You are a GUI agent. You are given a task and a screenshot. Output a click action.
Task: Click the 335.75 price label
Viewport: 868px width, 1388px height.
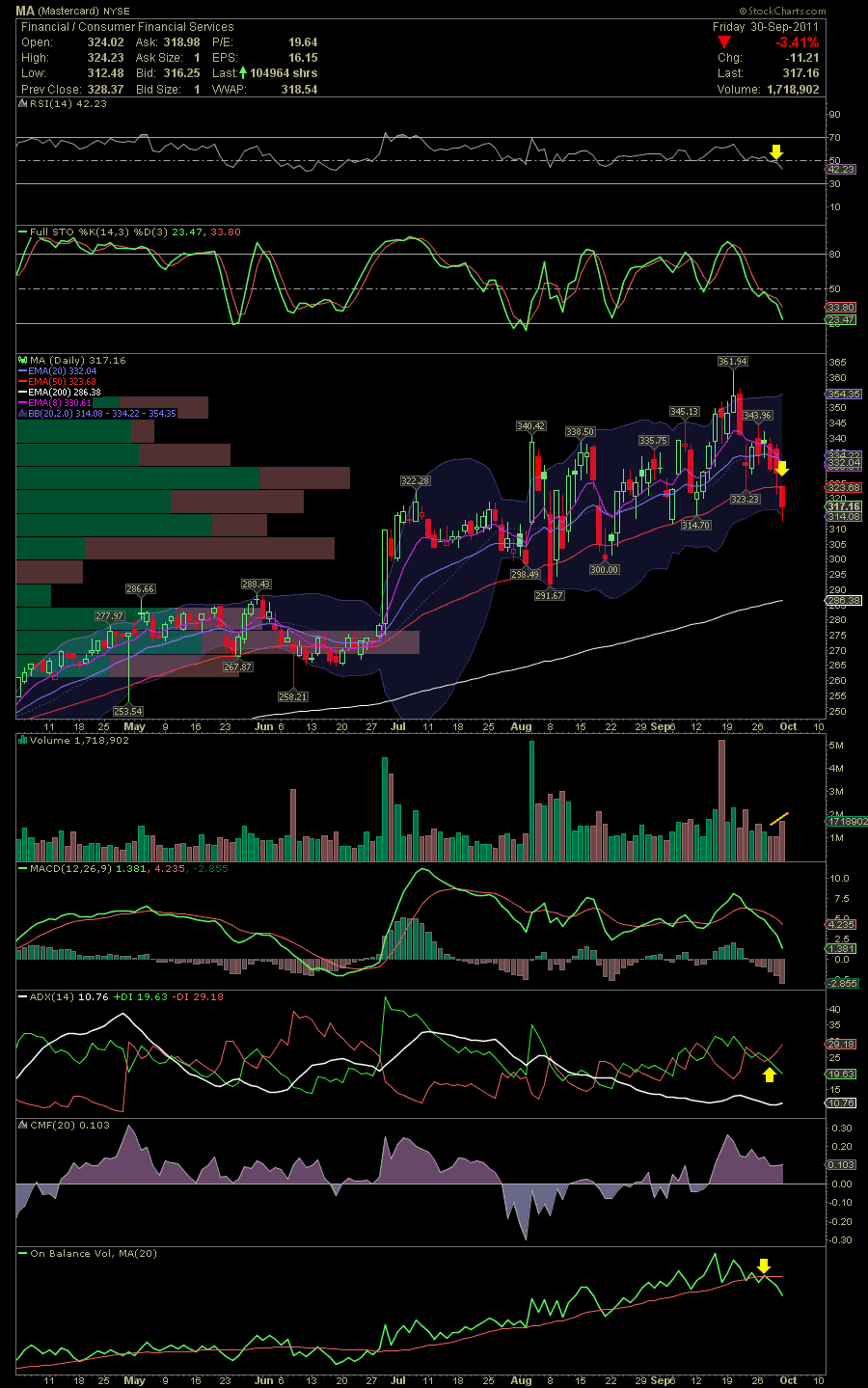pyautogui.click(x=654, y=441)
